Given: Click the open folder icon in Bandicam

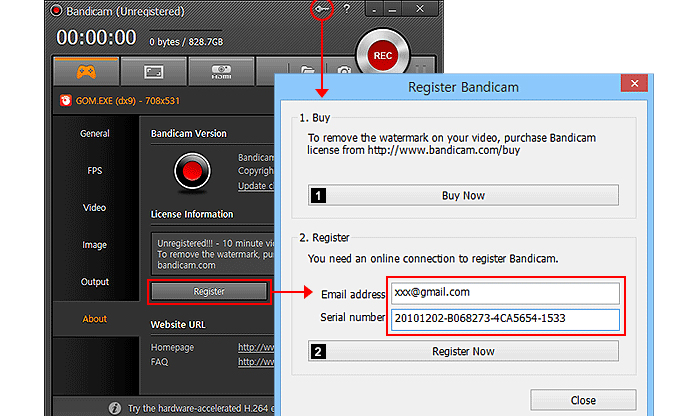Looking at the screenshot, I should [308, 70].
